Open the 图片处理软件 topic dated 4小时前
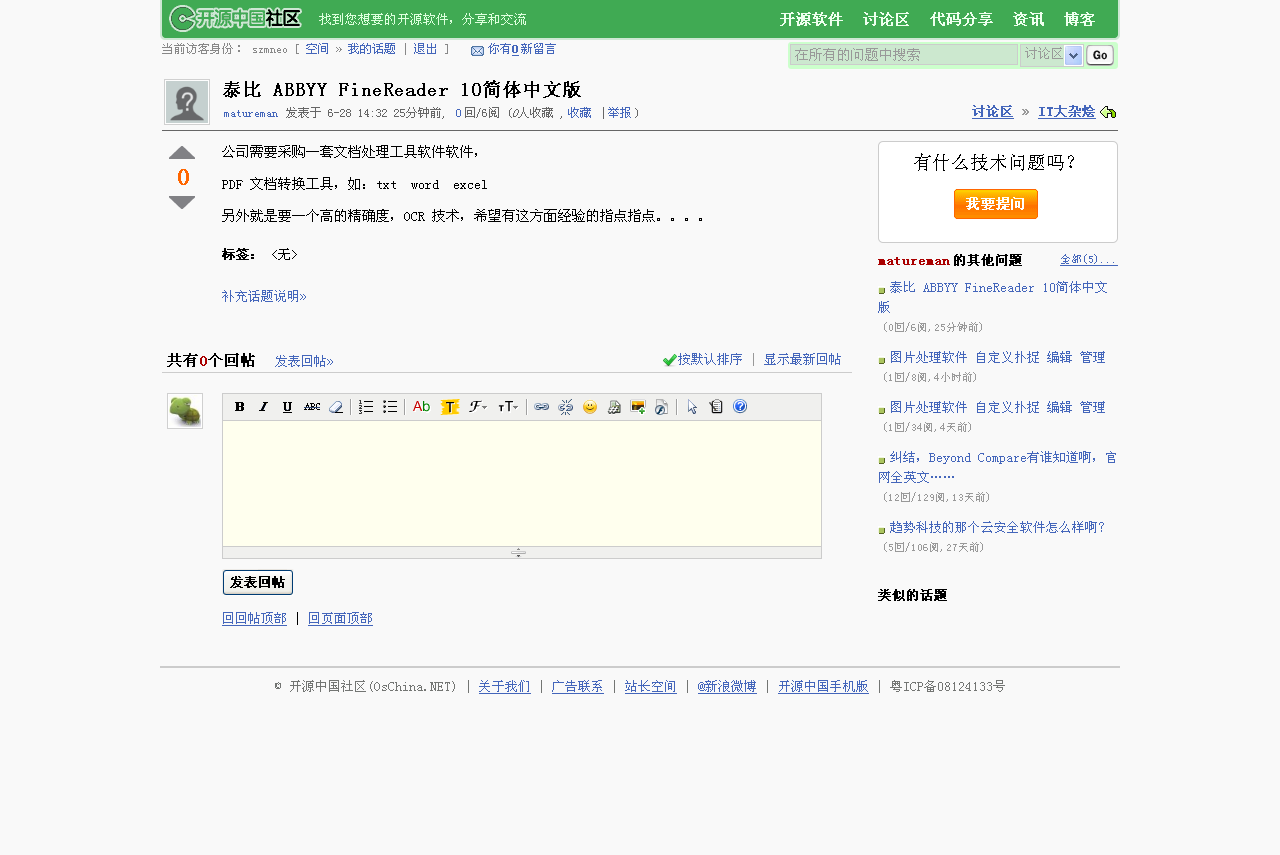Image resolution: width=1280 pixels, height=855 pixels. coord(997,357)
